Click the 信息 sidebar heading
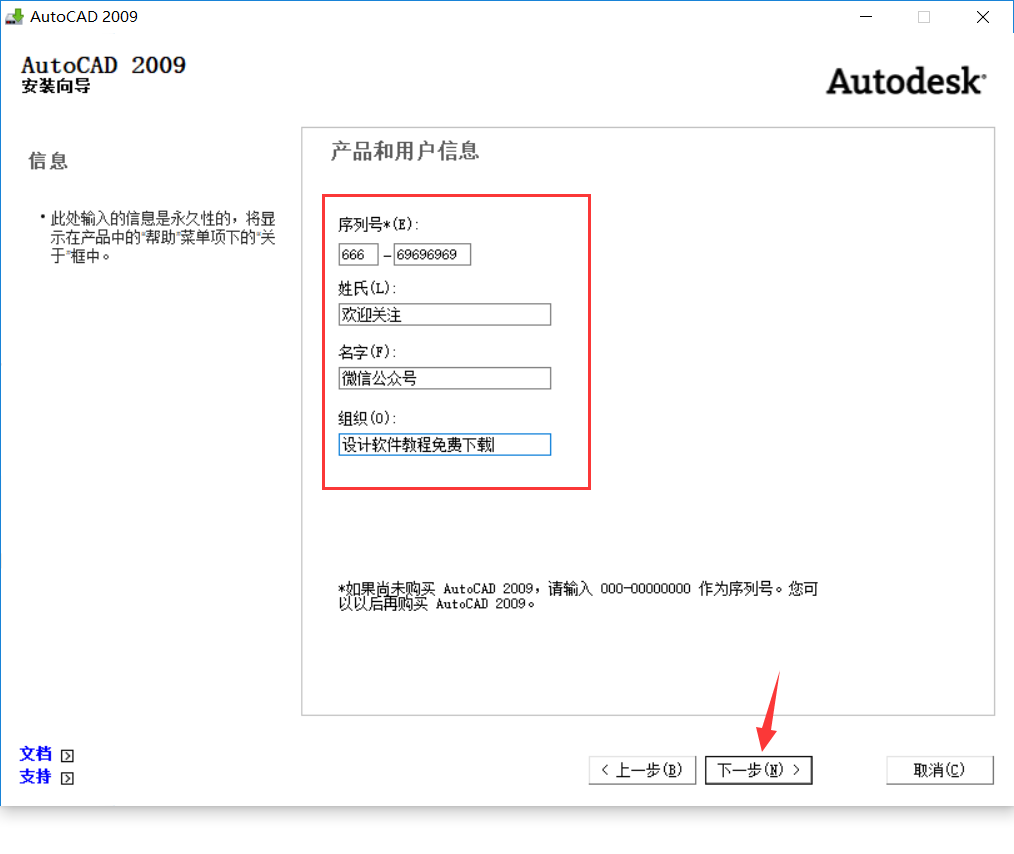Image resolution: width=1014 pixels, height=854 pixels. tap(48, 161)
